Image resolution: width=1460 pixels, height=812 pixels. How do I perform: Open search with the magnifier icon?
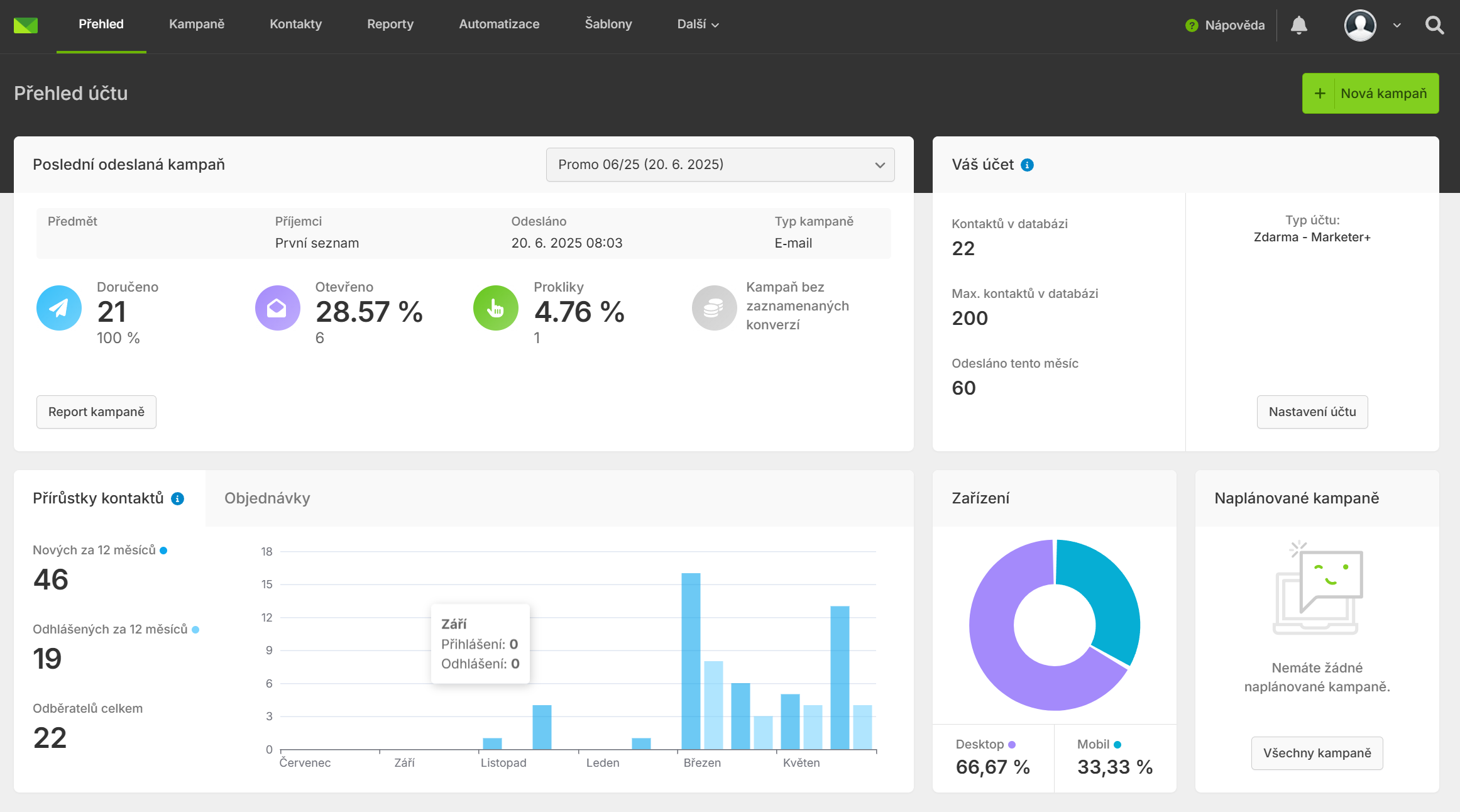[1434, 25]
